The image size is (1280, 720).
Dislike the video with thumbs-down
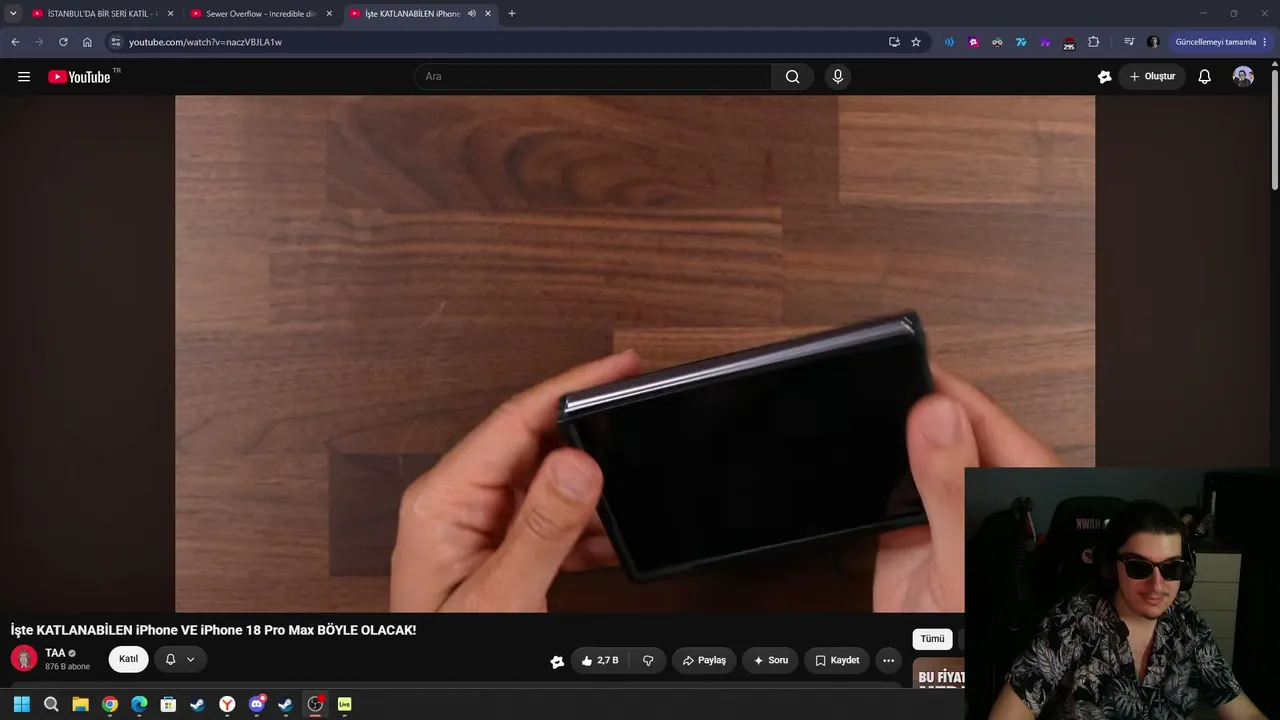point(648,661)
